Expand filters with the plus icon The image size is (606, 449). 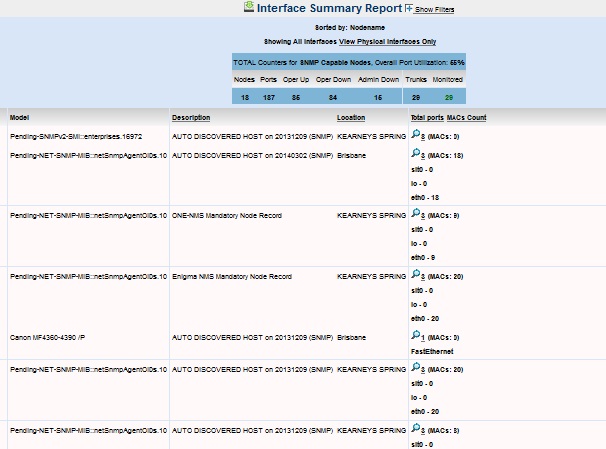pyautogui.click(x=409, y=8)
